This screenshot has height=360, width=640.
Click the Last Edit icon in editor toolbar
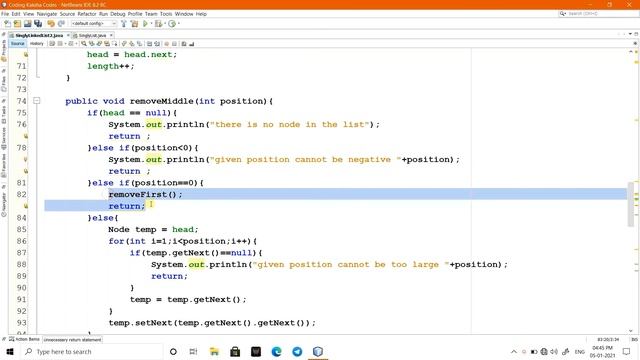pyautogui.click(x=52, y=44)
